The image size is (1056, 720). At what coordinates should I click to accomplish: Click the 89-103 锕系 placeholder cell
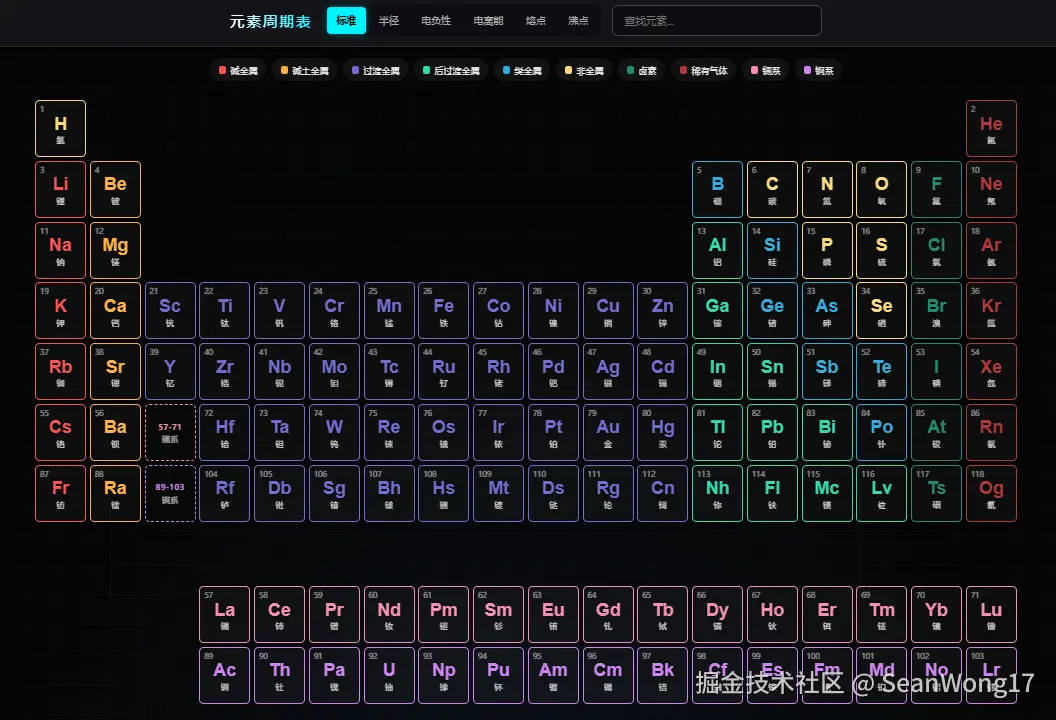tap(170, 493)
